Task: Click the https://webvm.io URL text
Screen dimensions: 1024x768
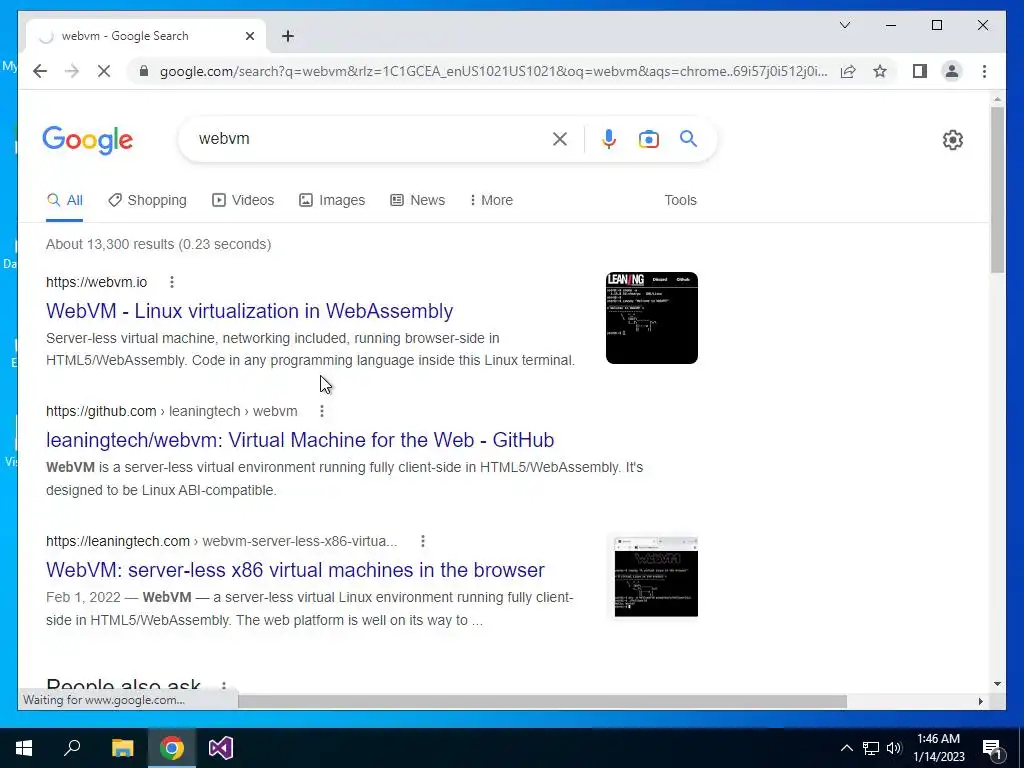Action: pyautogui.click(x=97, y=282)
